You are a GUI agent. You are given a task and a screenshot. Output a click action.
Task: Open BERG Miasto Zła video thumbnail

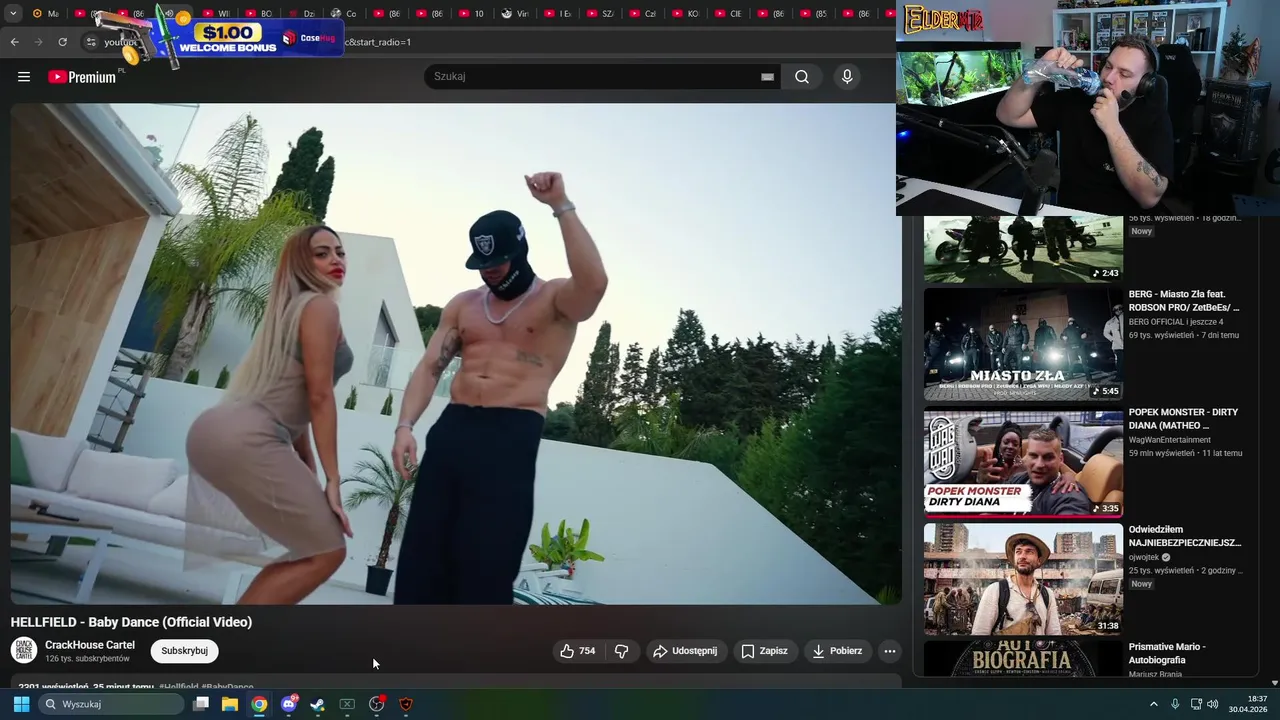coord(1023,344)
